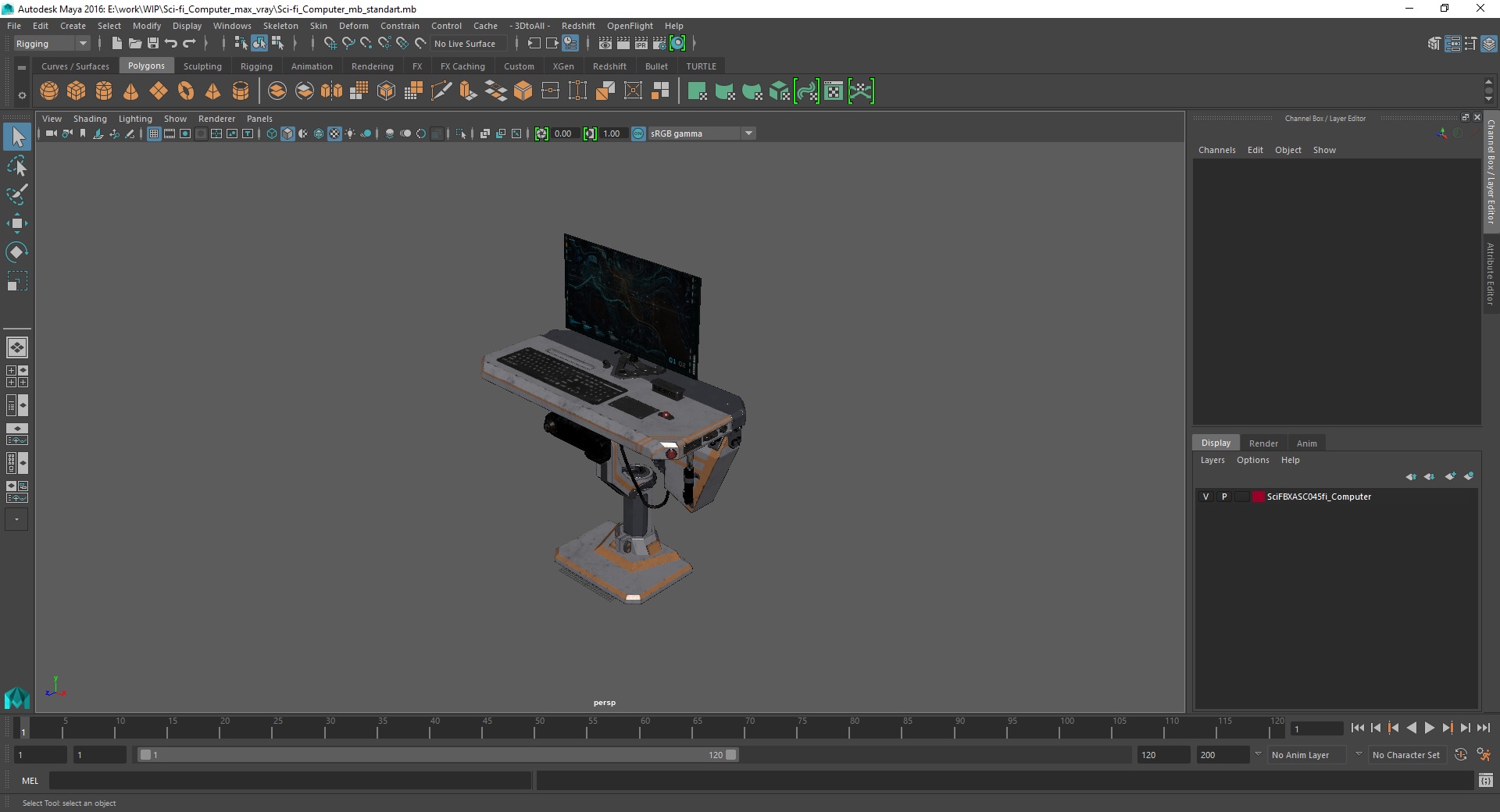The height and width of the screenshot is (812, 1500).
Task: Toggle the film gate viewport button
Action: (x=170, y=134)
